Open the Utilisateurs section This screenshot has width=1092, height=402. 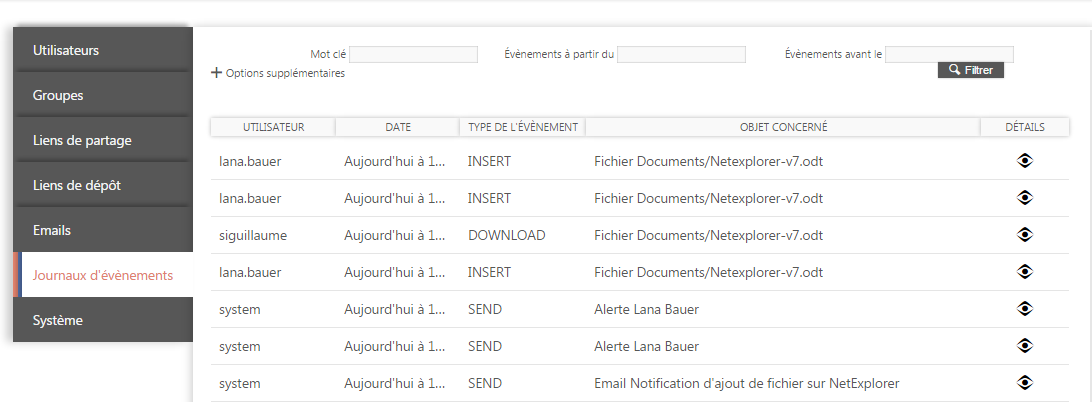click(x=102, y=50)
